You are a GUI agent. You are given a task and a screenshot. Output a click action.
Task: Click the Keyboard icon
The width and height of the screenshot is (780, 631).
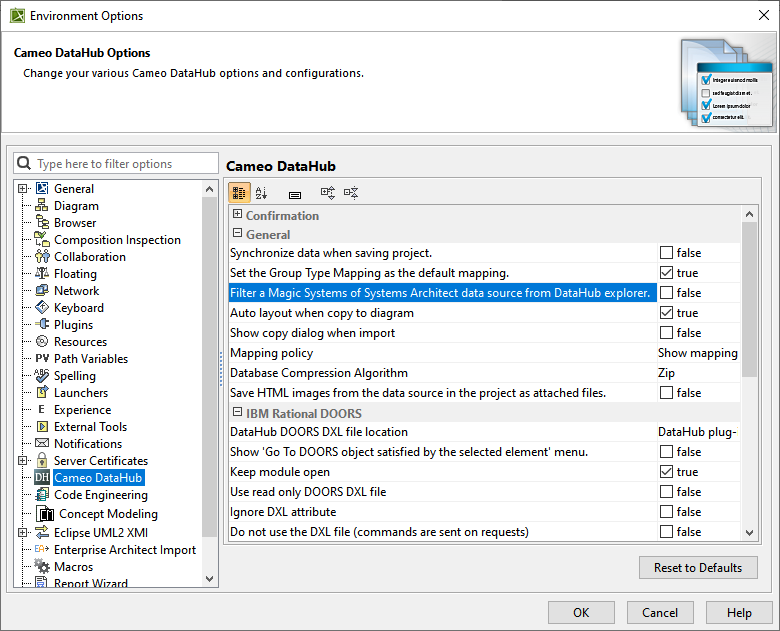point(42,307)
